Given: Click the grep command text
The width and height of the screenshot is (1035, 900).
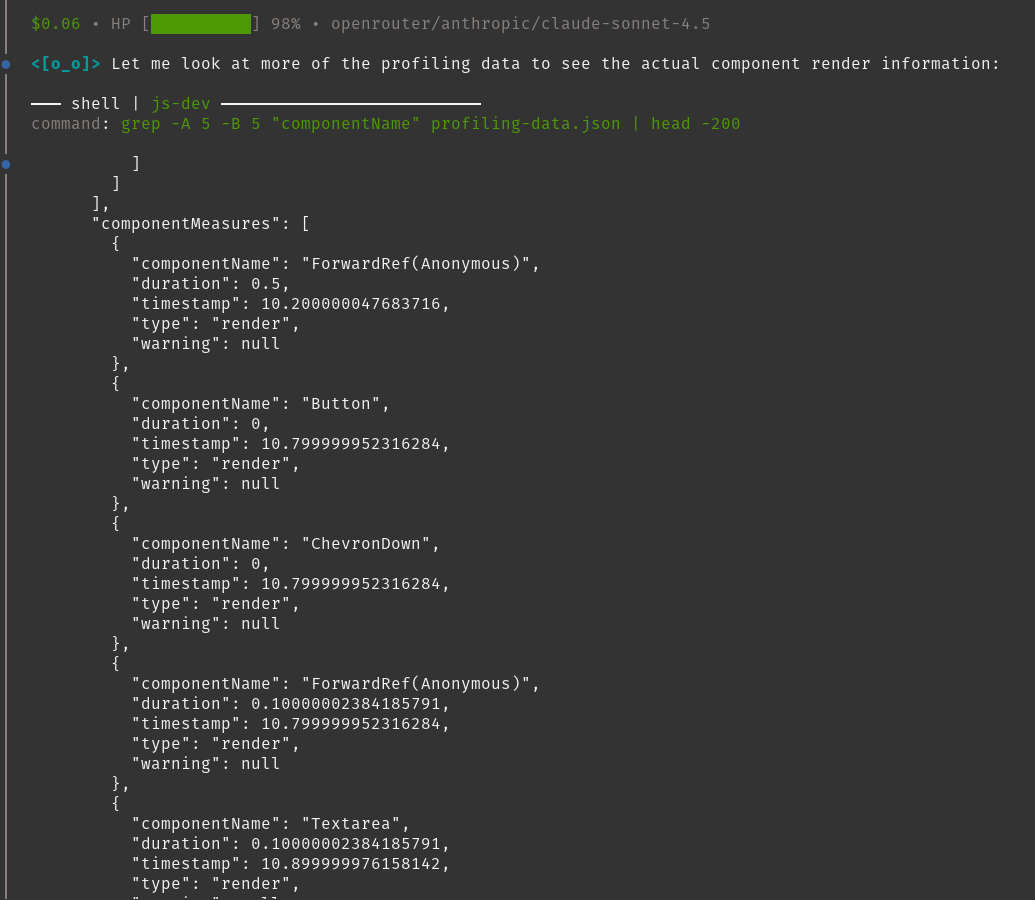Looking at the screenshot, I should 430,124.
